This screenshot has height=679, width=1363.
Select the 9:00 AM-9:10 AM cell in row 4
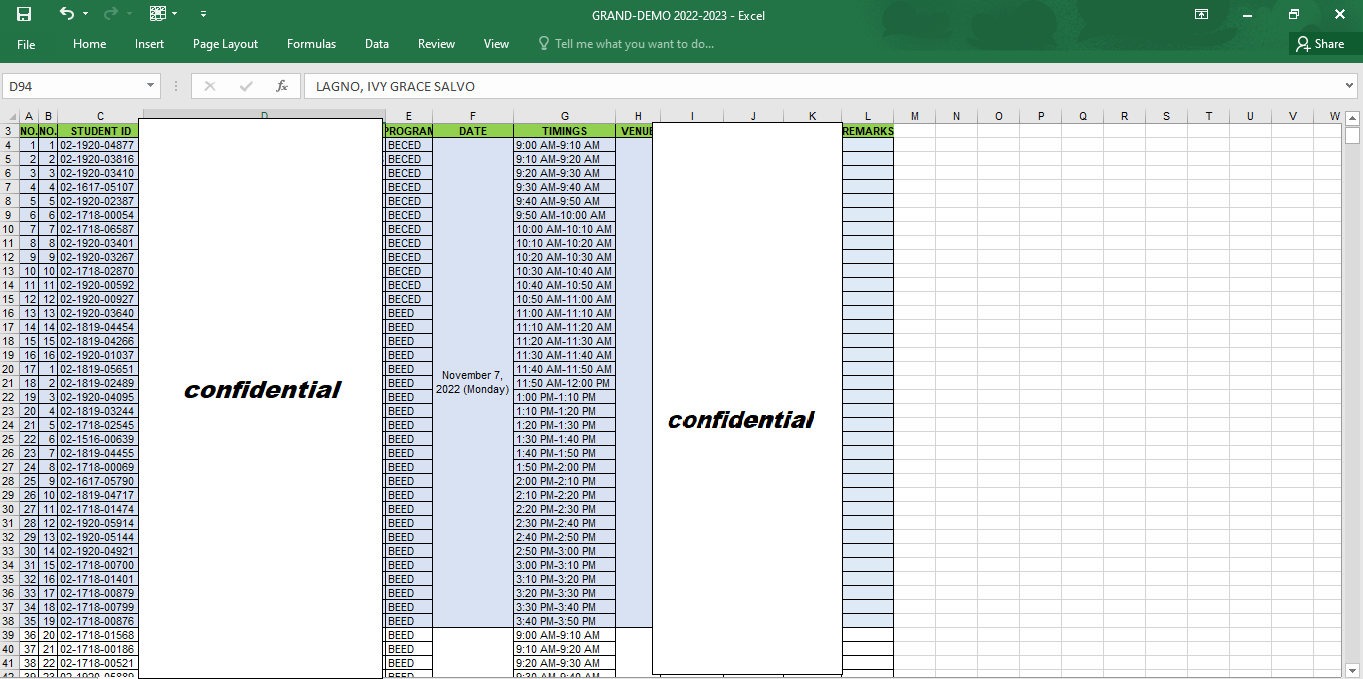565,145
